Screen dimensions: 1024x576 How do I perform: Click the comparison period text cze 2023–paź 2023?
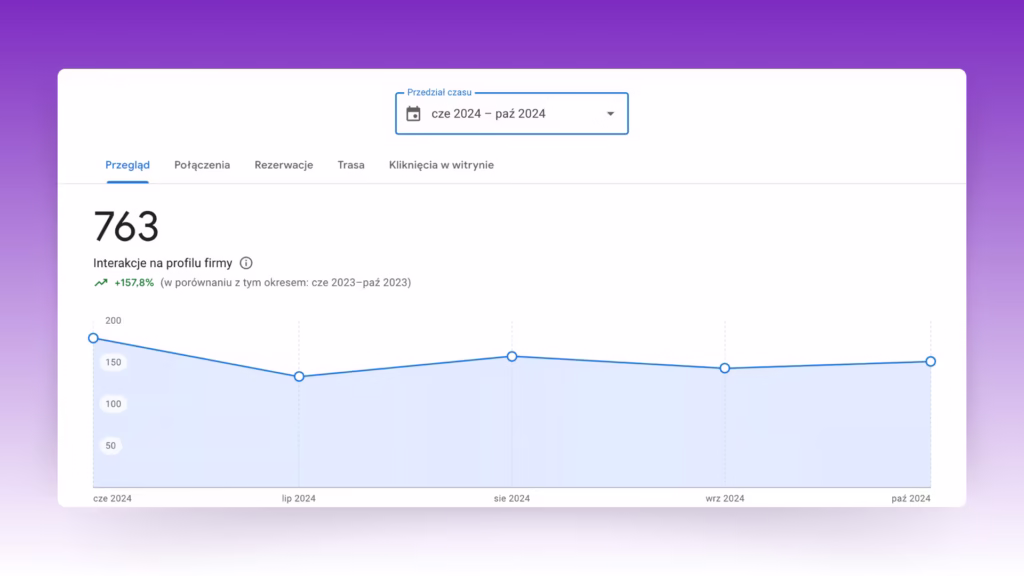361,283
